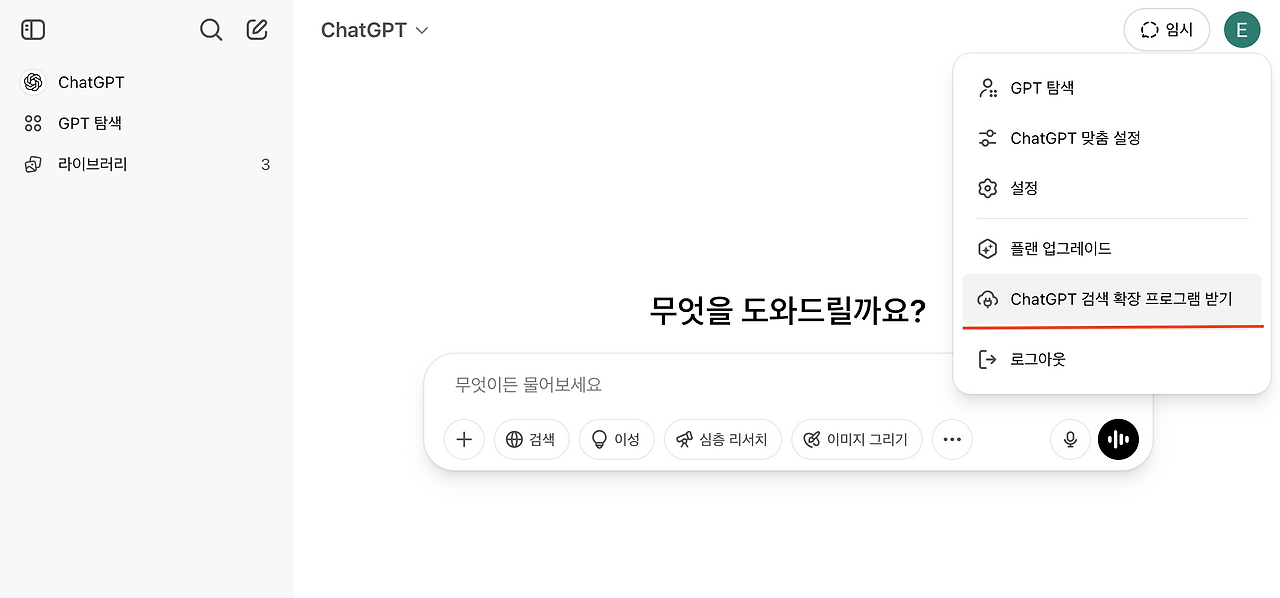Start voice mode with the waveform icon
Viewport: 1280px width, 598px height.
click(1118, 439)
